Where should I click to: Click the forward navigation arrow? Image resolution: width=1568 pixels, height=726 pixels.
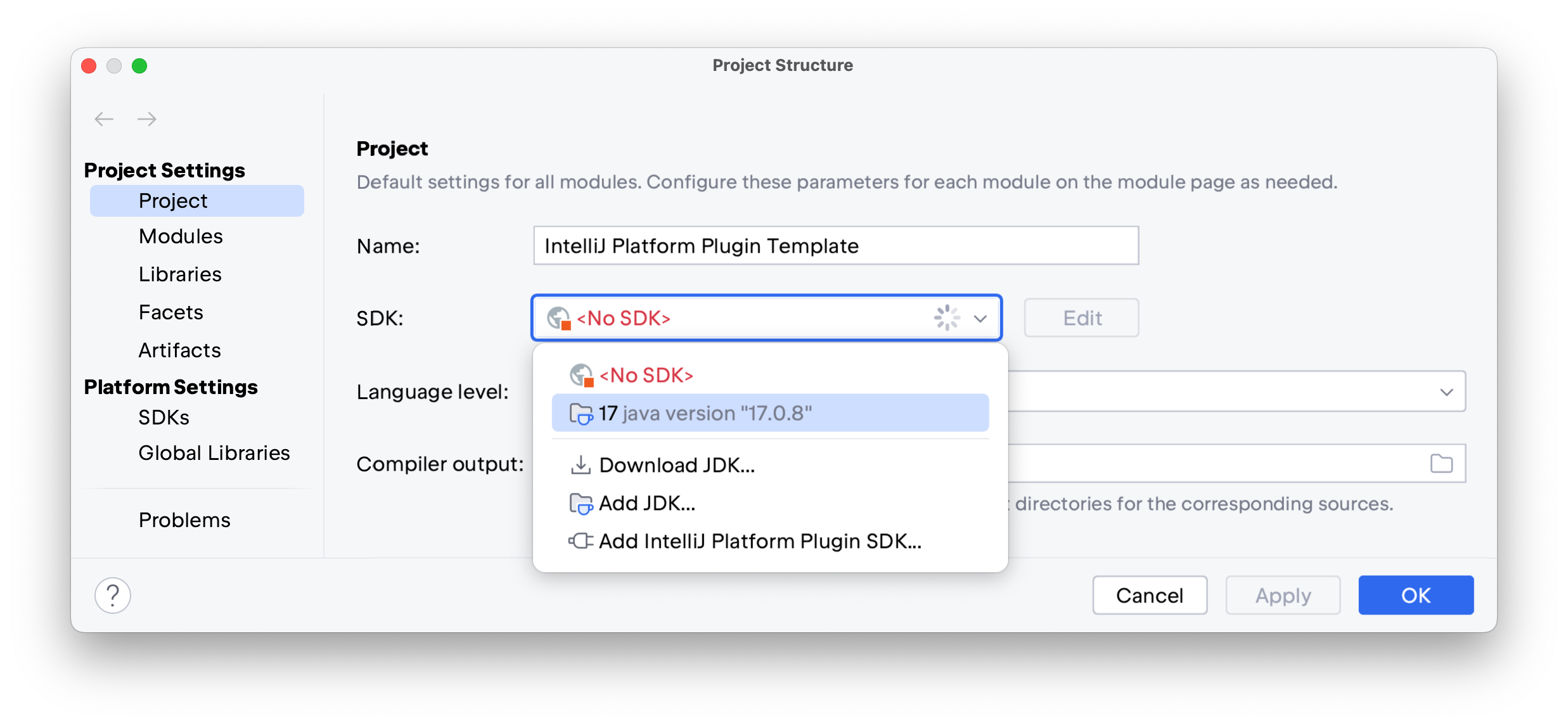coord(147,118)
